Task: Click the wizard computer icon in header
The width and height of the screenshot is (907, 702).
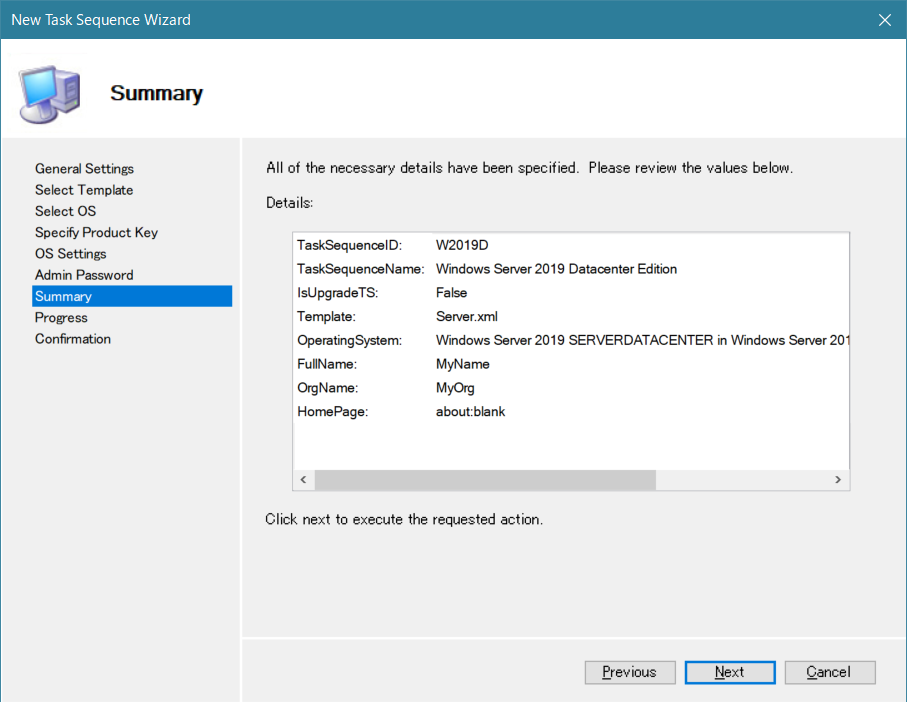Action: [49, 94]
